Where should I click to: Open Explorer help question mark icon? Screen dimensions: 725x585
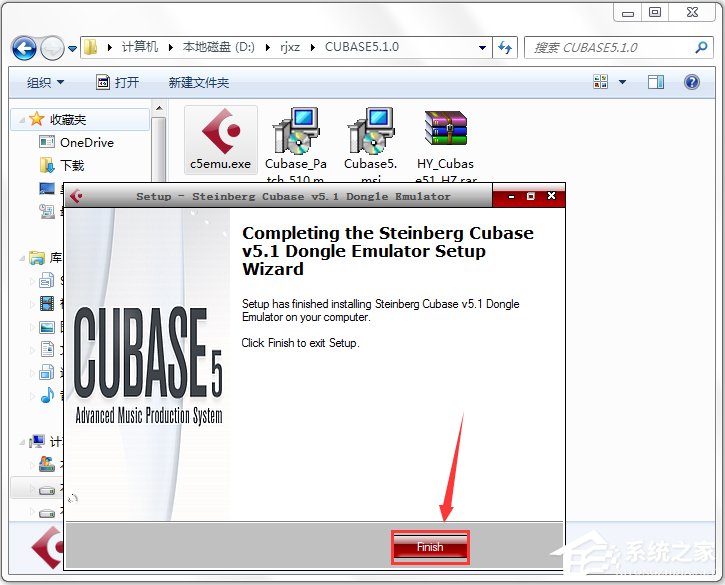click(x=692, y=82)
